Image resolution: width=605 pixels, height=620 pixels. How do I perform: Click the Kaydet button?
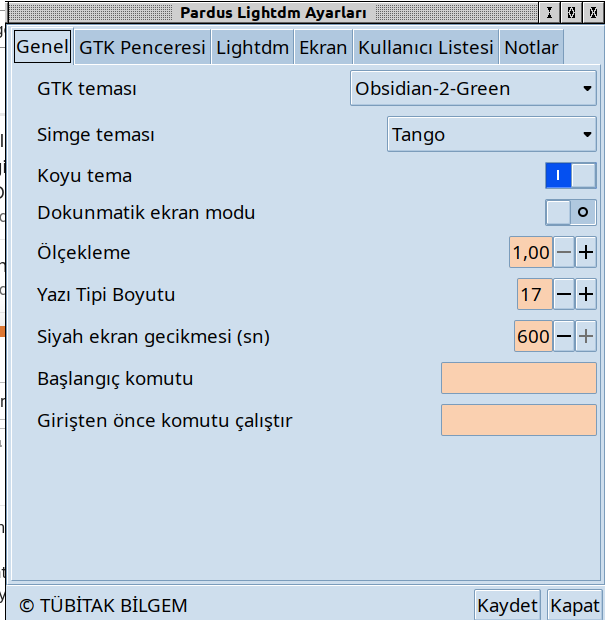click(x=507, y=605)
